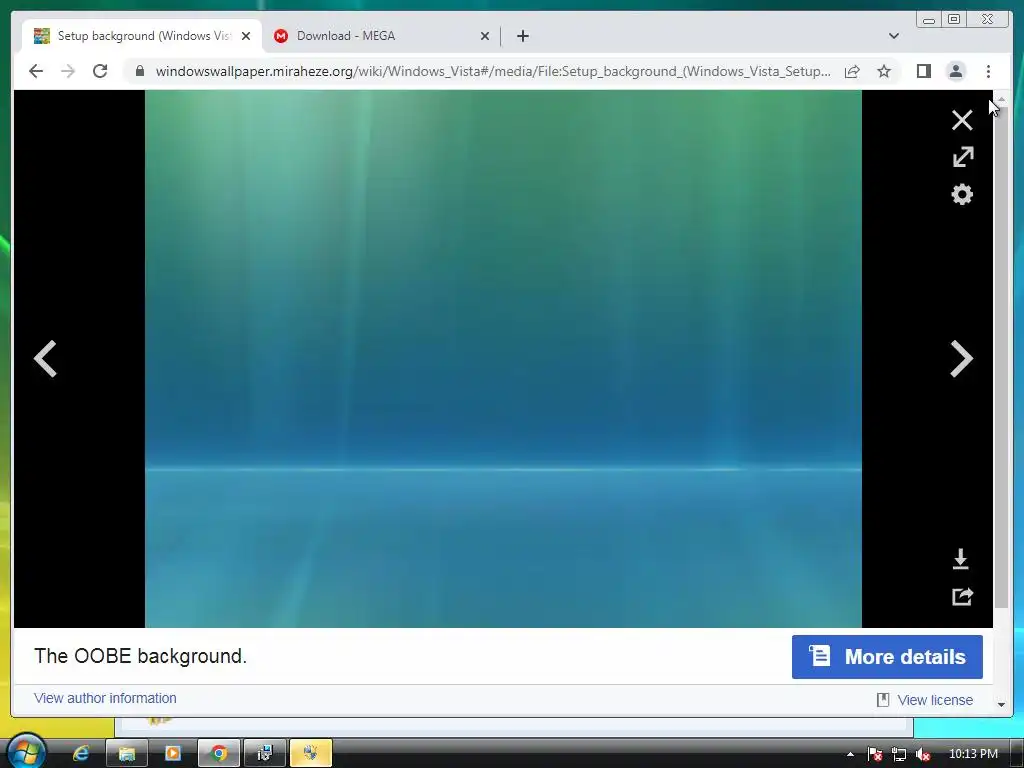Go back in browser history
Image resolution: width=1024 pixels, height=768 pixels.
click(36, 71)
